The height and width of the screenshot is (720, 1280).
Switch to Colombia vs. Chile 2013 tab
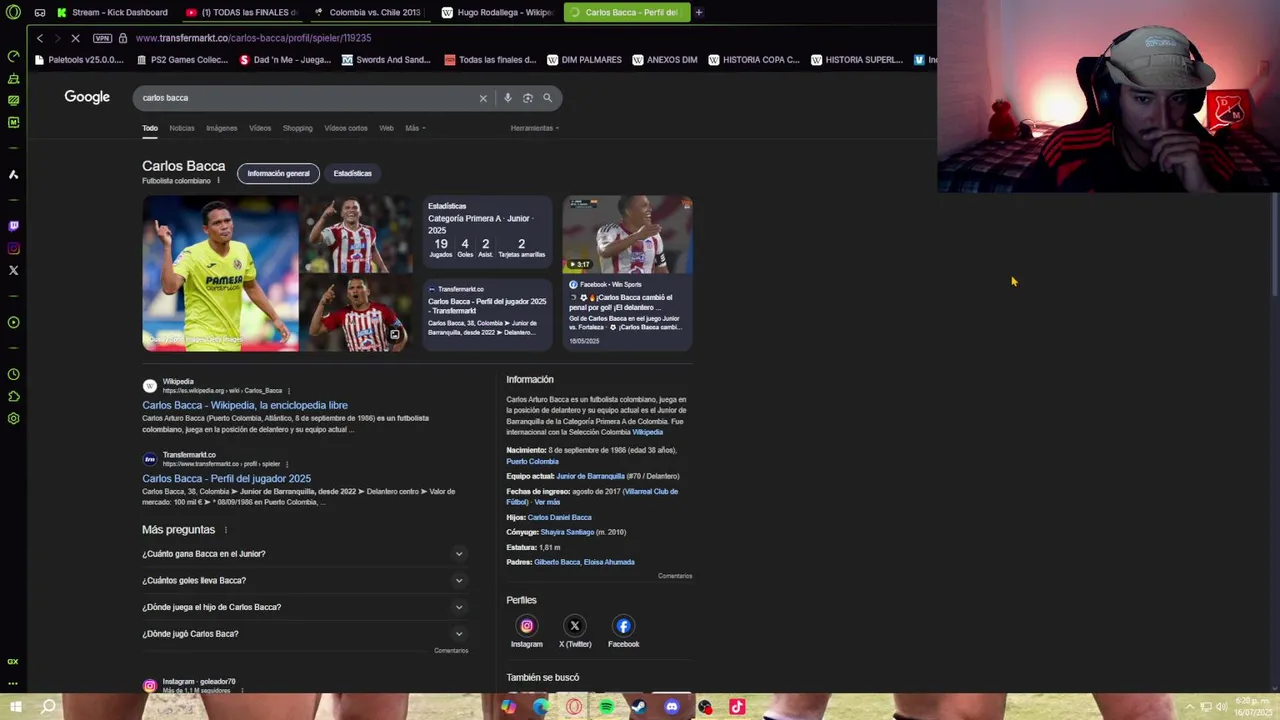(370, 12)
